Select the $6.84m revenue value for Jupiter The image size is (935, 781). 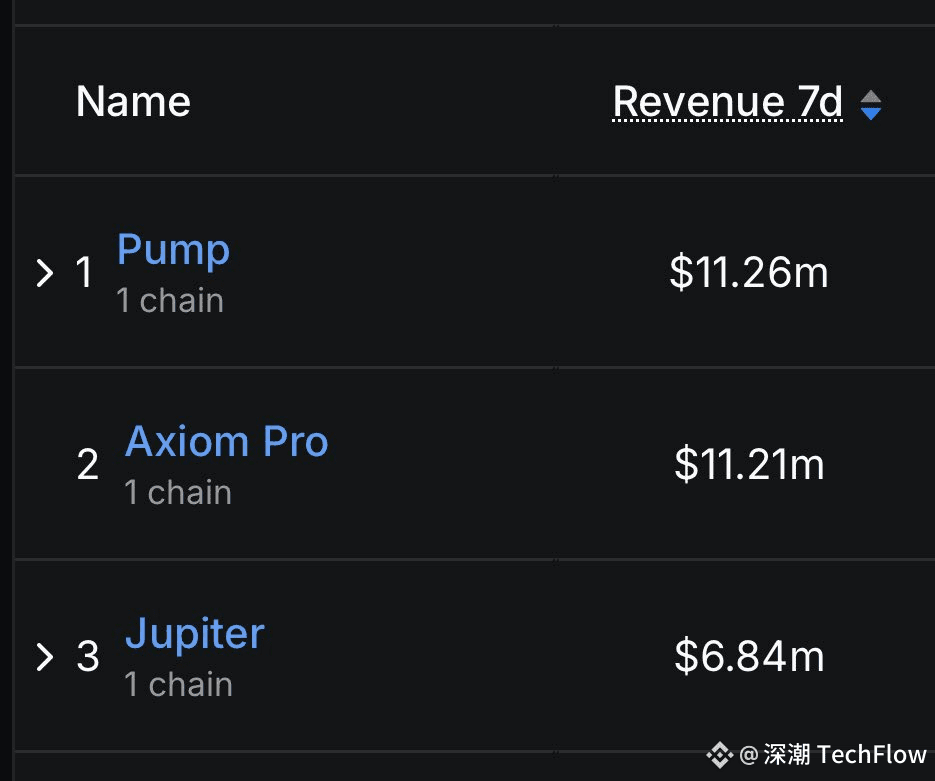pos(749,656)
